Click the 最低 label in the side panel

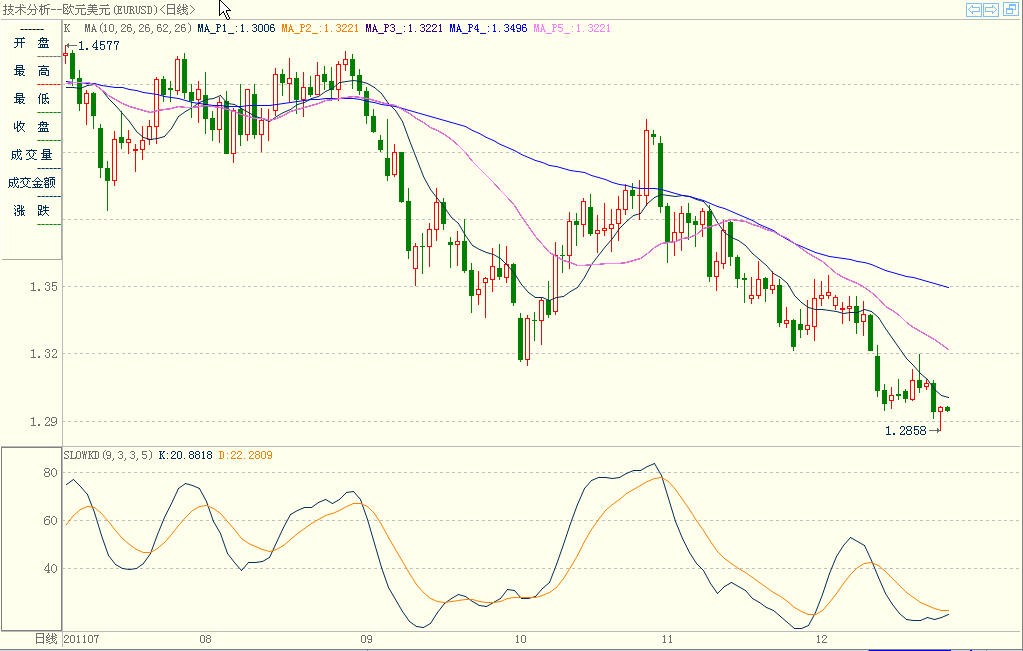tap(31, 98)
